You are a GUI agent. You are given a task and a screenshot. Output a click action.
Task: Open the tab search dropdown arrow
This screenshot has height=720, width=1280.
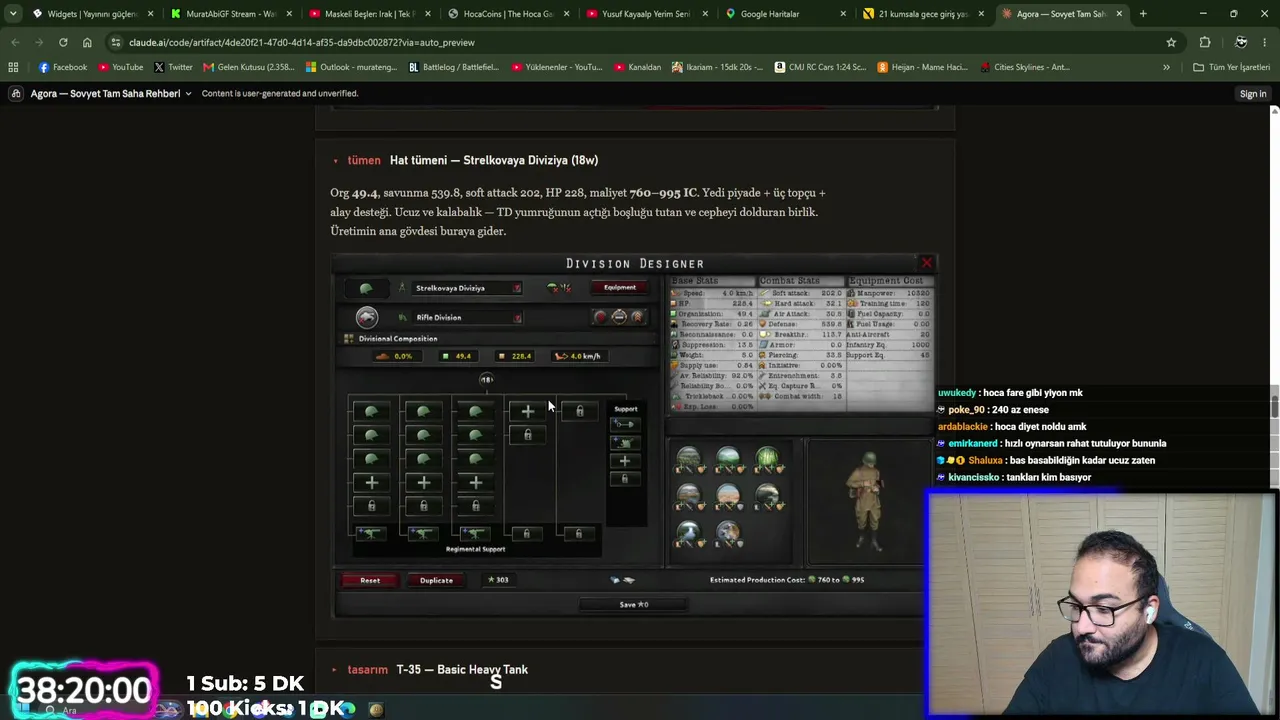(13, 14)
